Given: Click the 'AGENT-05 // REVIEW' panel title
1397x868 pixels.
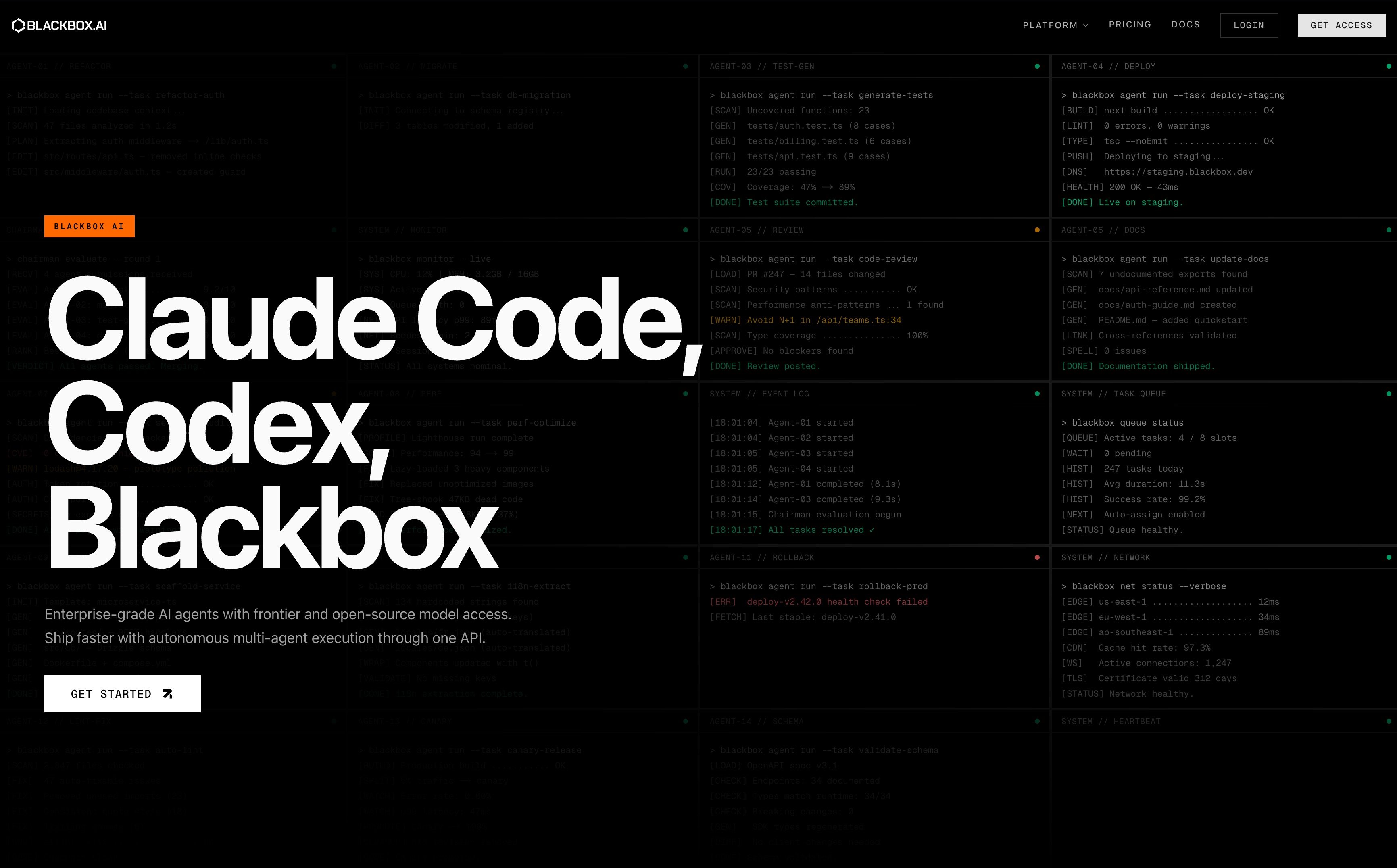Looking at the screenshot, I should (757, 230).
